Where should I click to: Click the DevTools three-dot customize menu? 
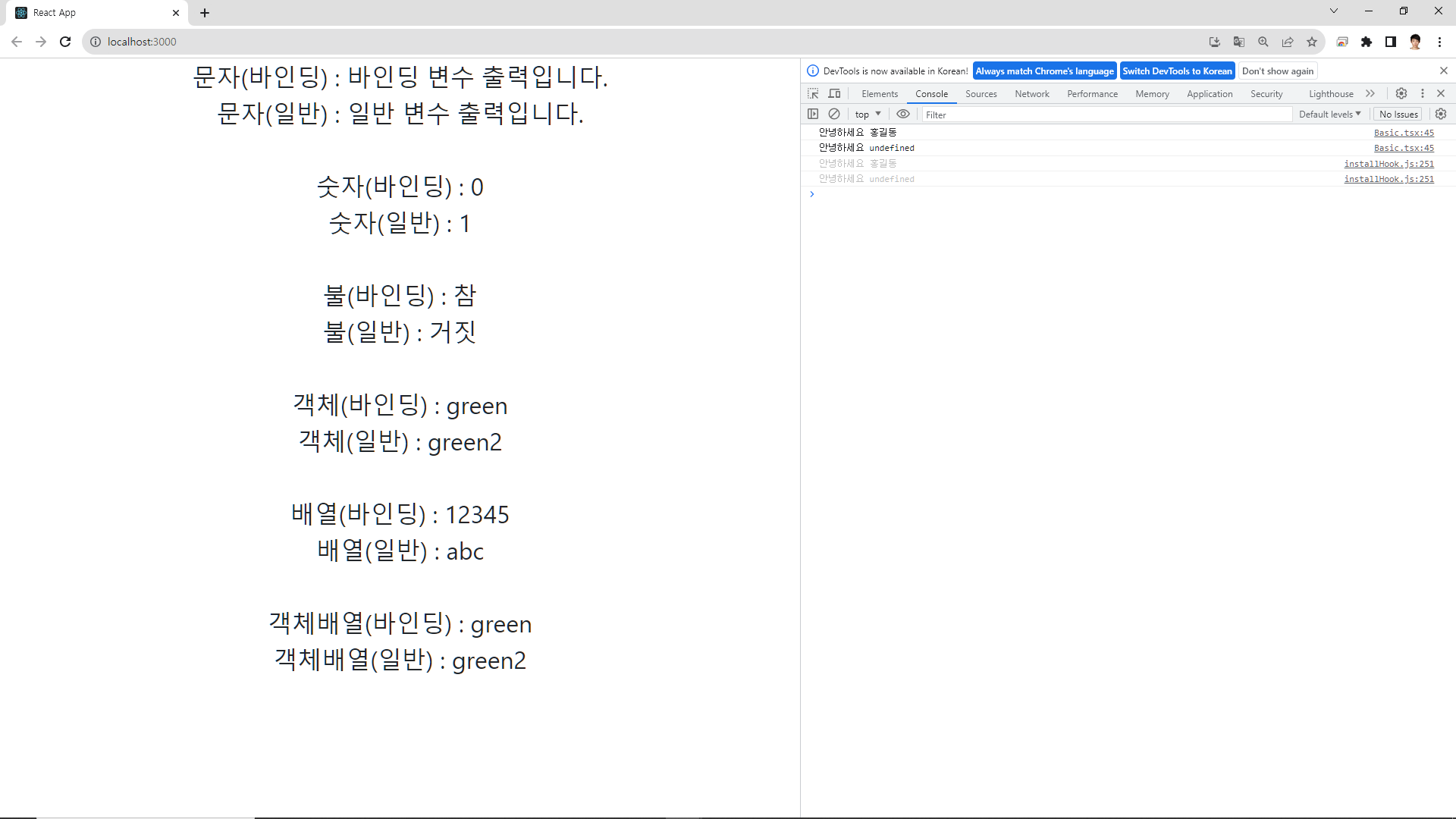pos(1423,93)
